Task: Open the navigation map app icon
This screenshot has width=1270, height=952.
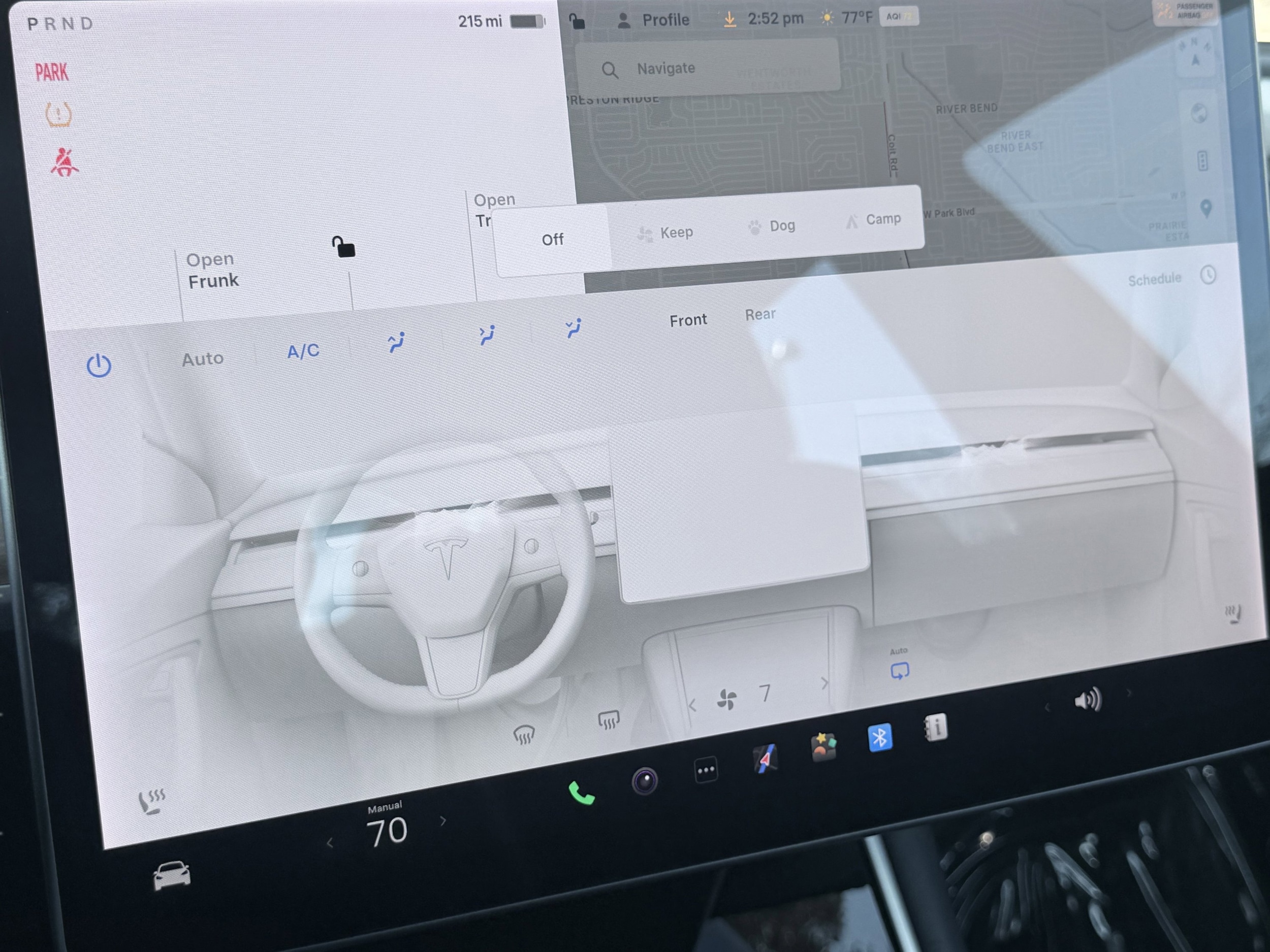Action: (x=766, y=759)
